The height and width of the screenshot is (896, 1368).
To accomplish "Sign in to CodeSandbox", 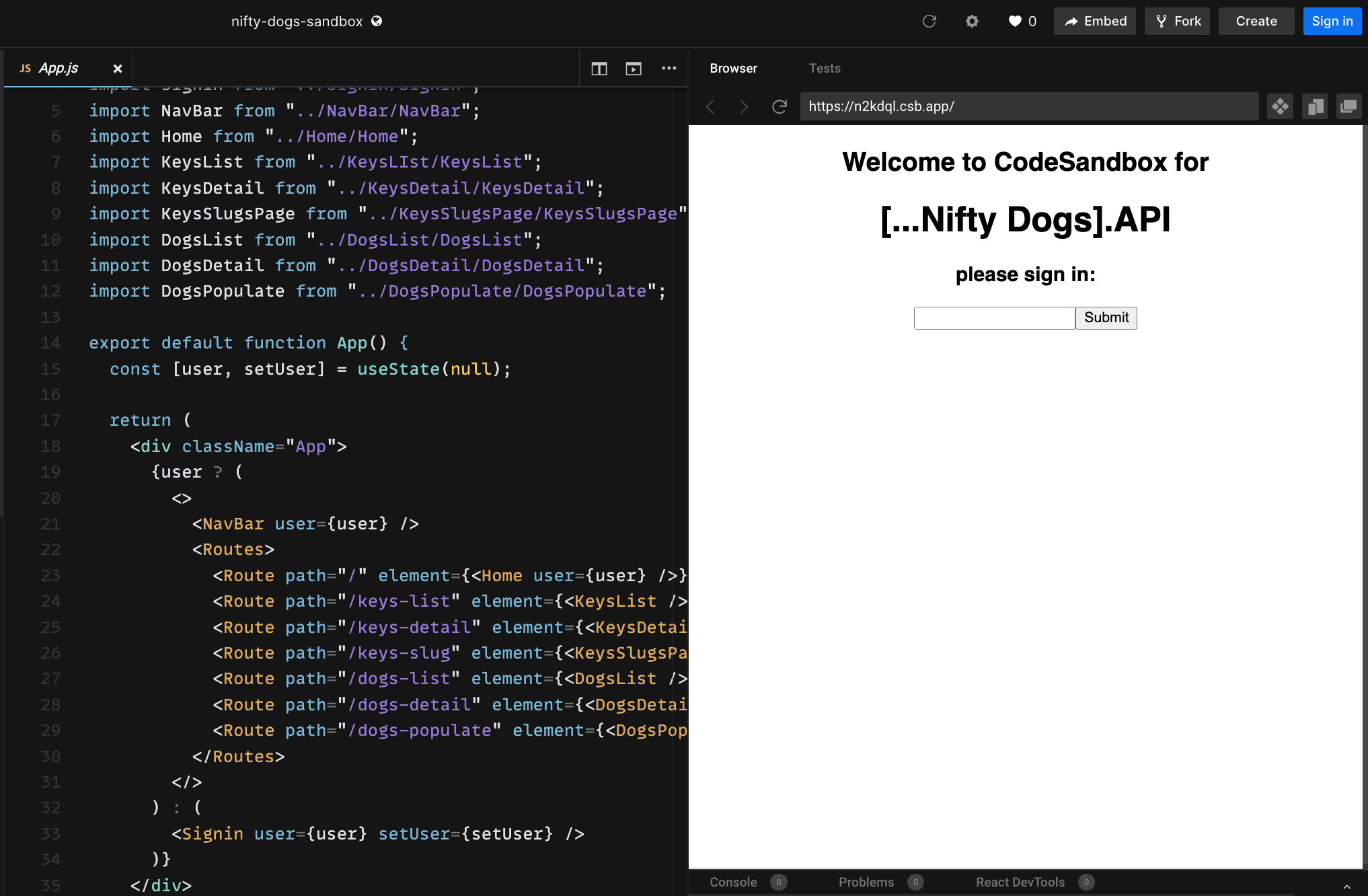I will (x=1332, y=22).
